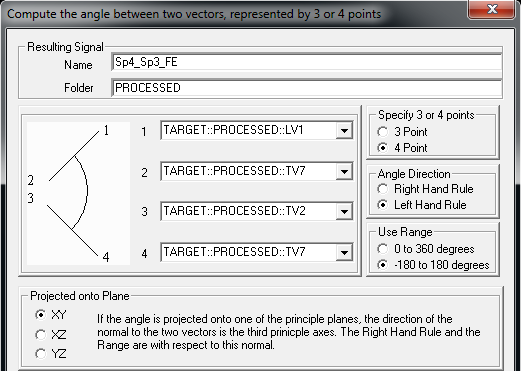Viewport: 521px width, 371px height.
Task: Open dropdown arrow for point 4 TV7
Action: pos(344,252)
